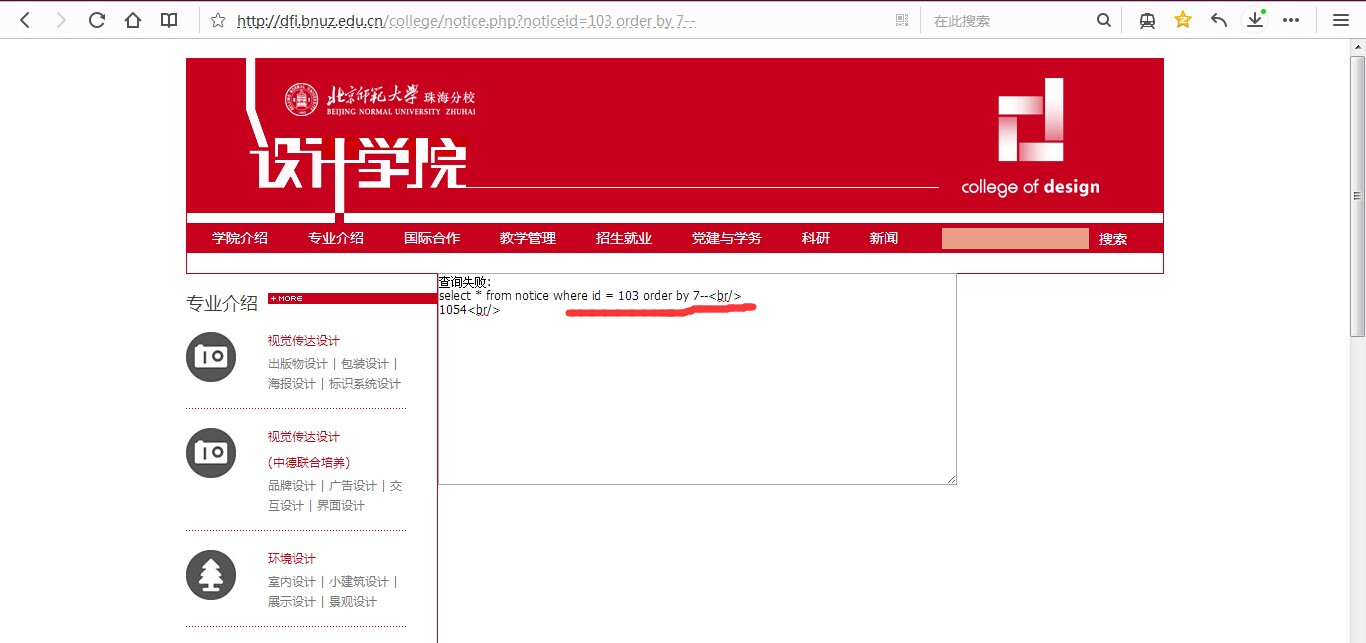
Task: Click the 小建筑设计 text
Action: click(359, 582)
